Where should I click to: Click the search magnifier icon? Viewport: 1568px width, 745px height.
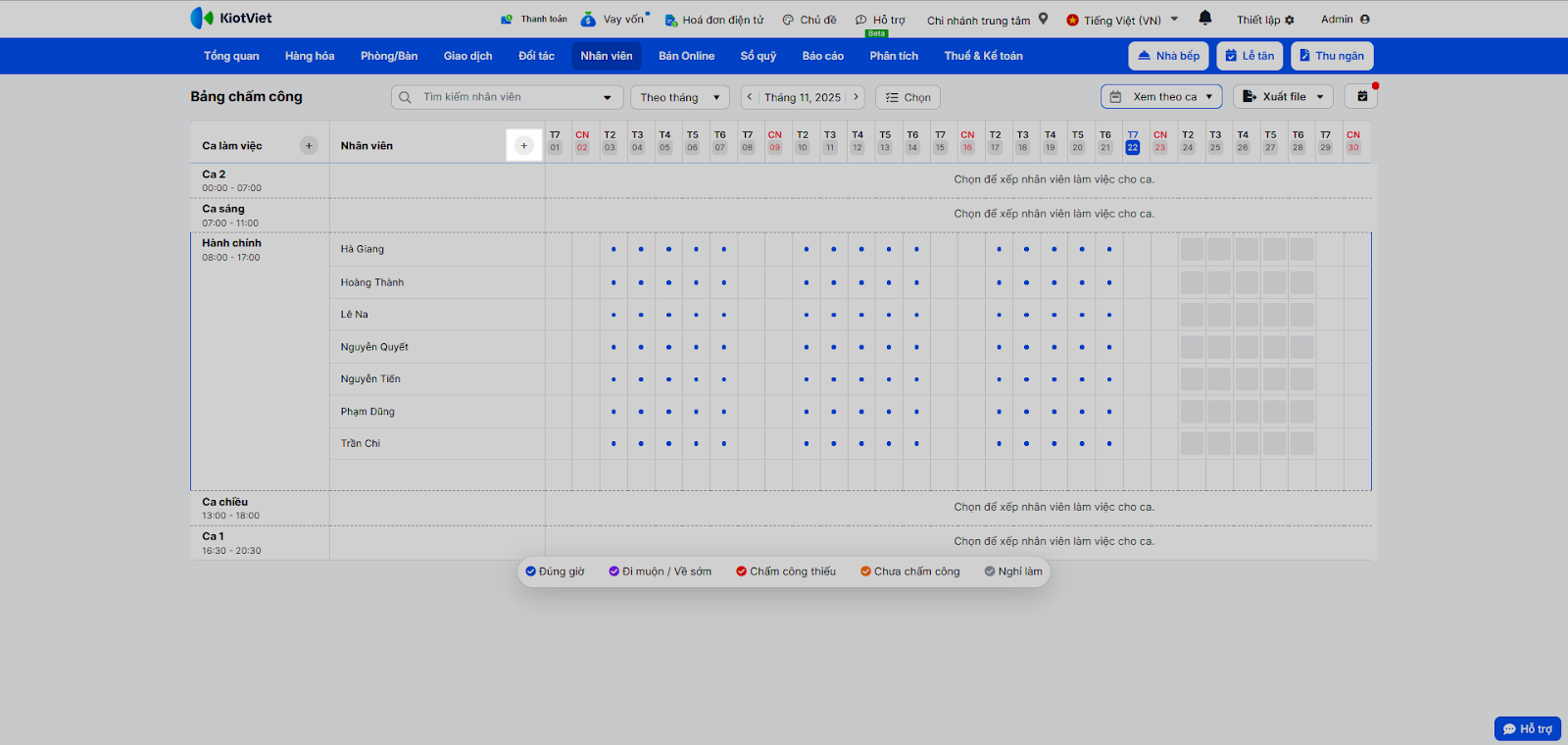coord(405,97)
